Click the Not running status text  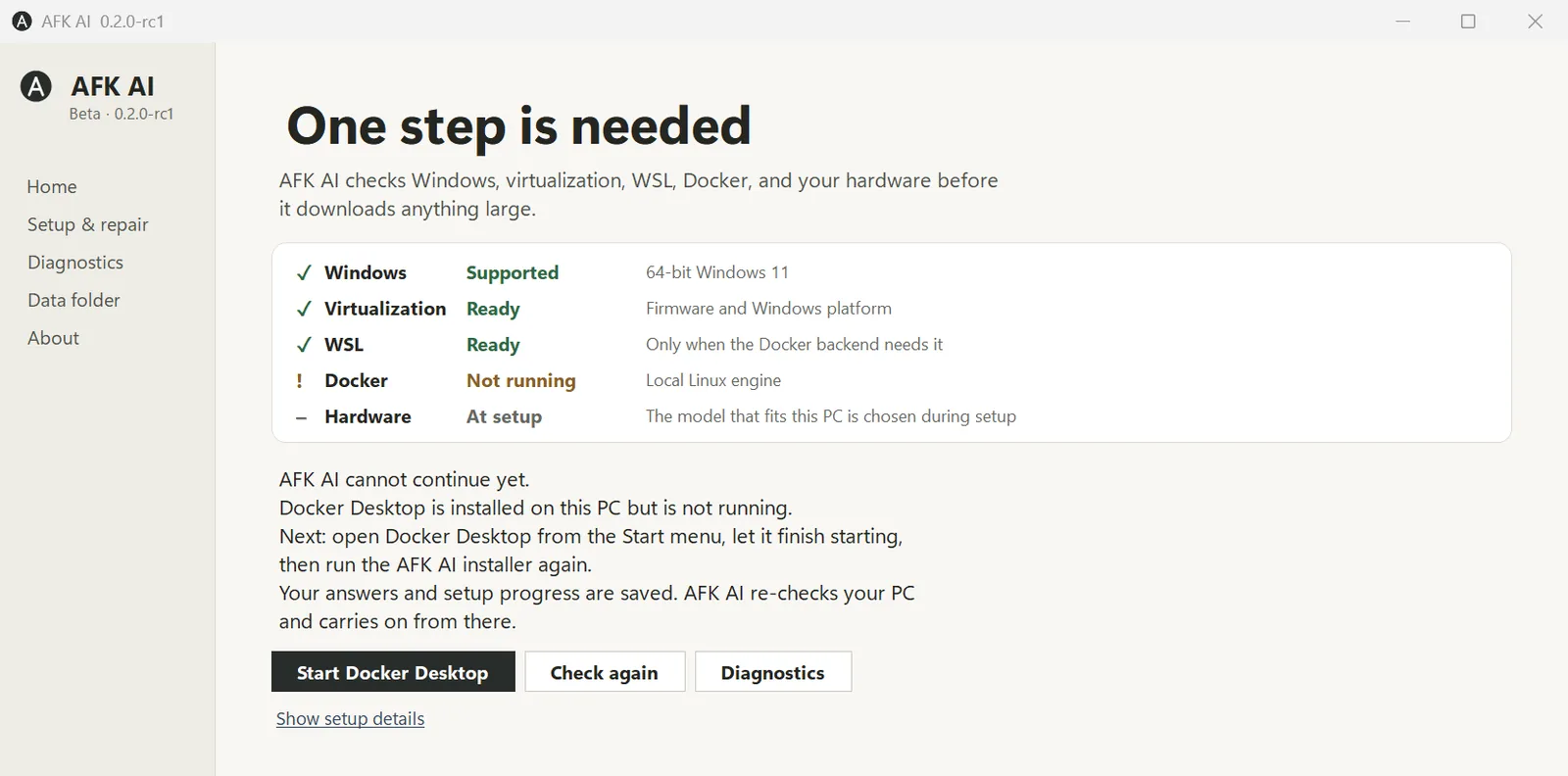(521, 381)
